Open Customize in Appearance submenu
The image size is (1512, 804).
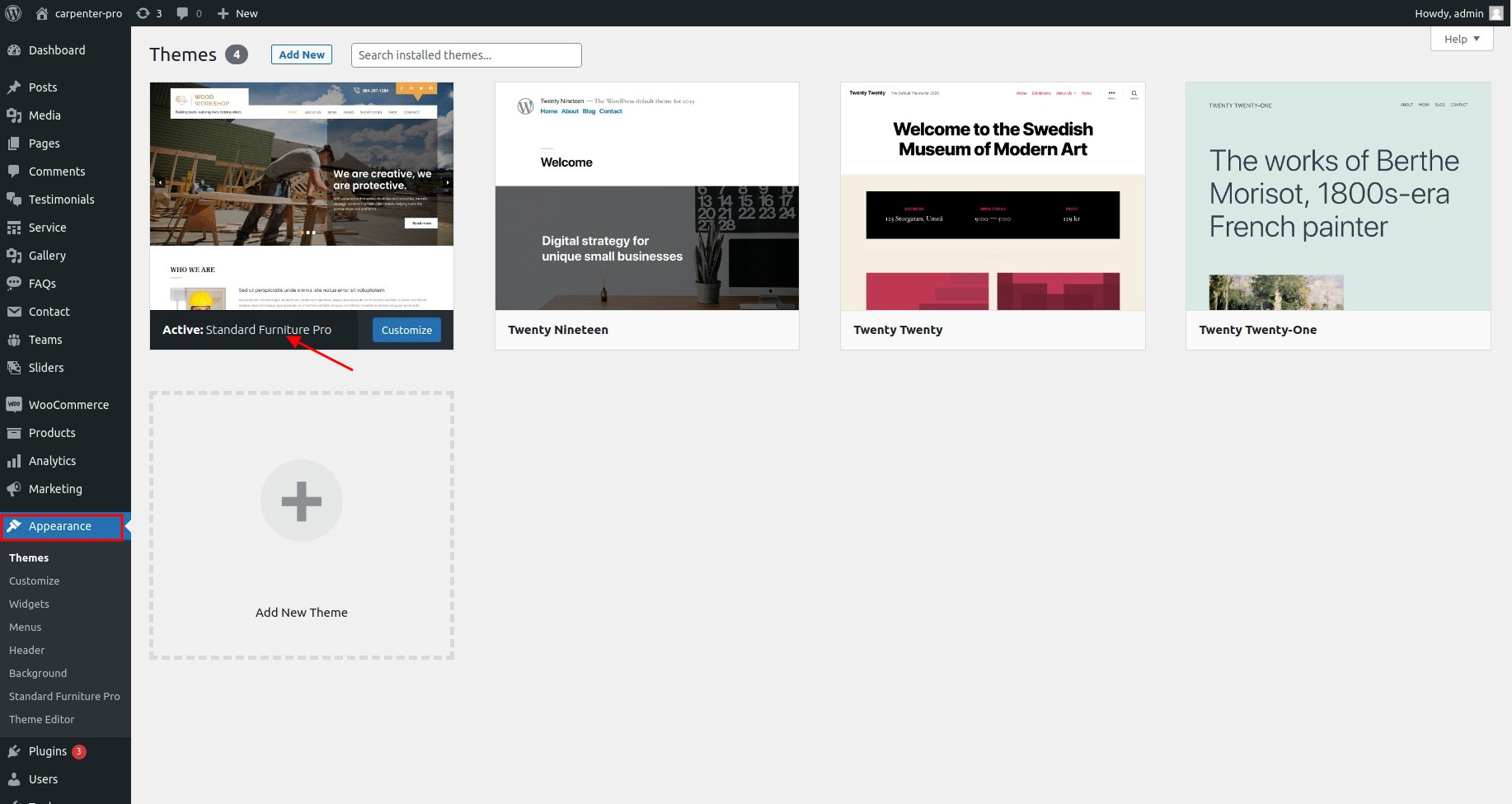pos(34,581)
